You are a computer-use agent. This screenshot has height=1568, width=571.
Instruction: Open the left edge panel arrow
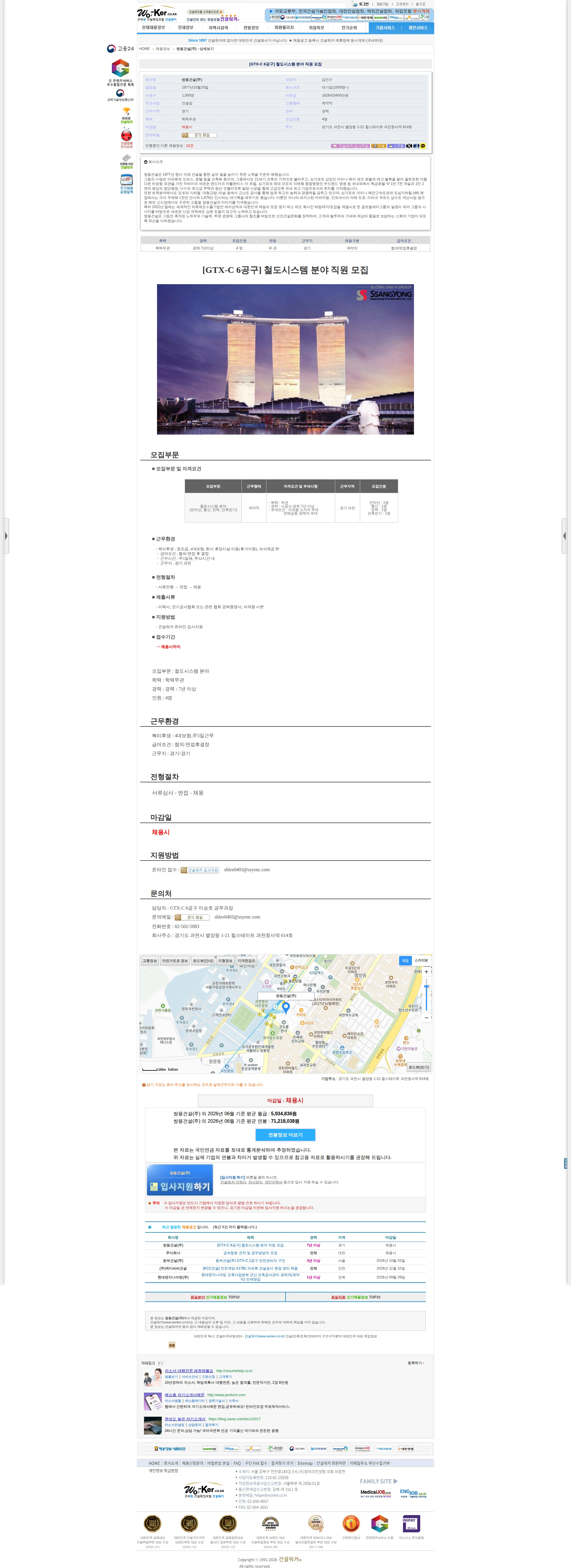click(5, 536)
